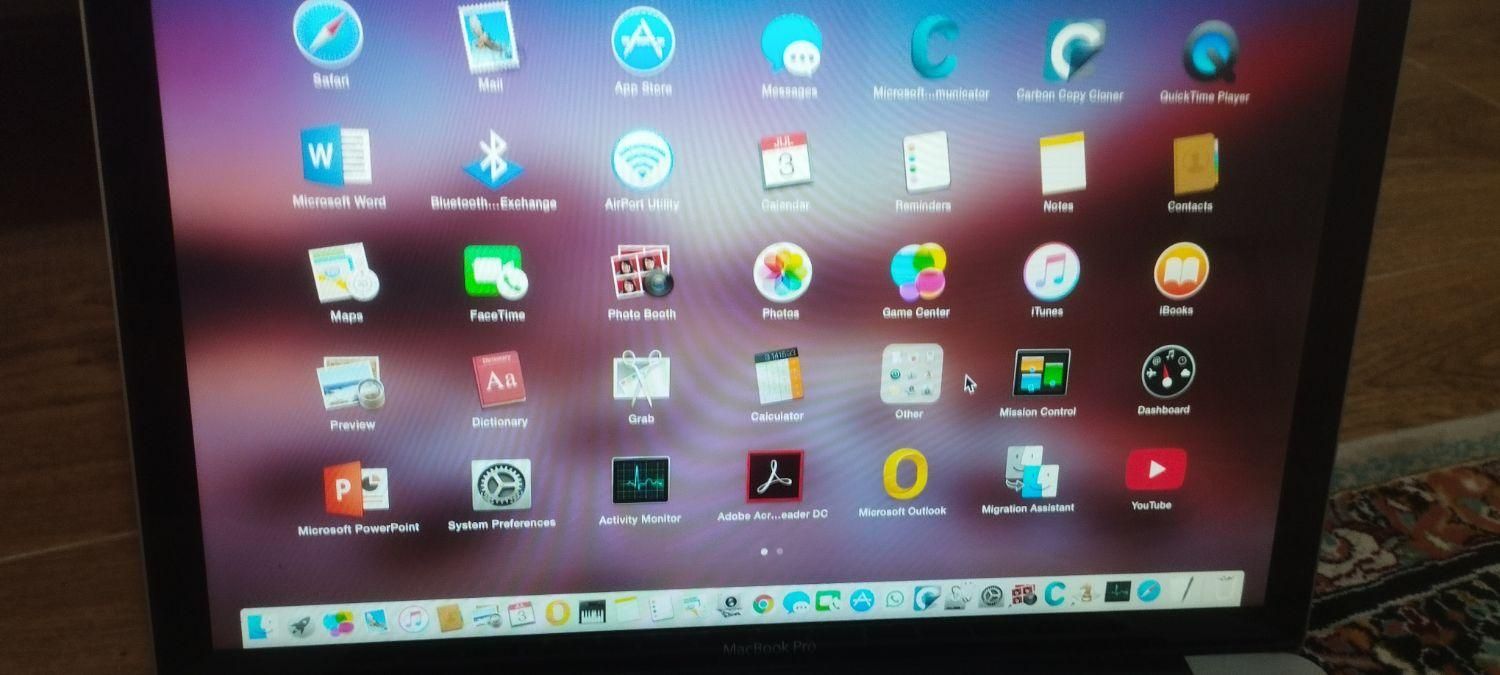Image resolution: width=1500 pixels, height=675 pixels.
Task: Open Game Center from the Launchpad grid
Action: pos(918,272)
